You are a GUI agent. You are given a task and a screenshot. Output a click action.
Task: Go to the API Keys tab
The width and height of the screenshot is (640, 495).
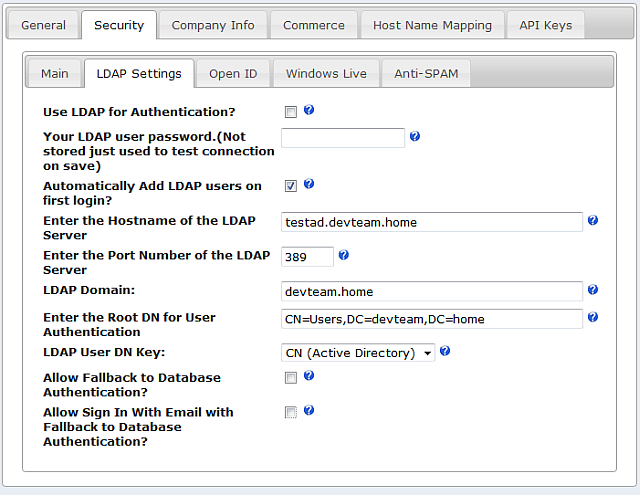point(545,25)
